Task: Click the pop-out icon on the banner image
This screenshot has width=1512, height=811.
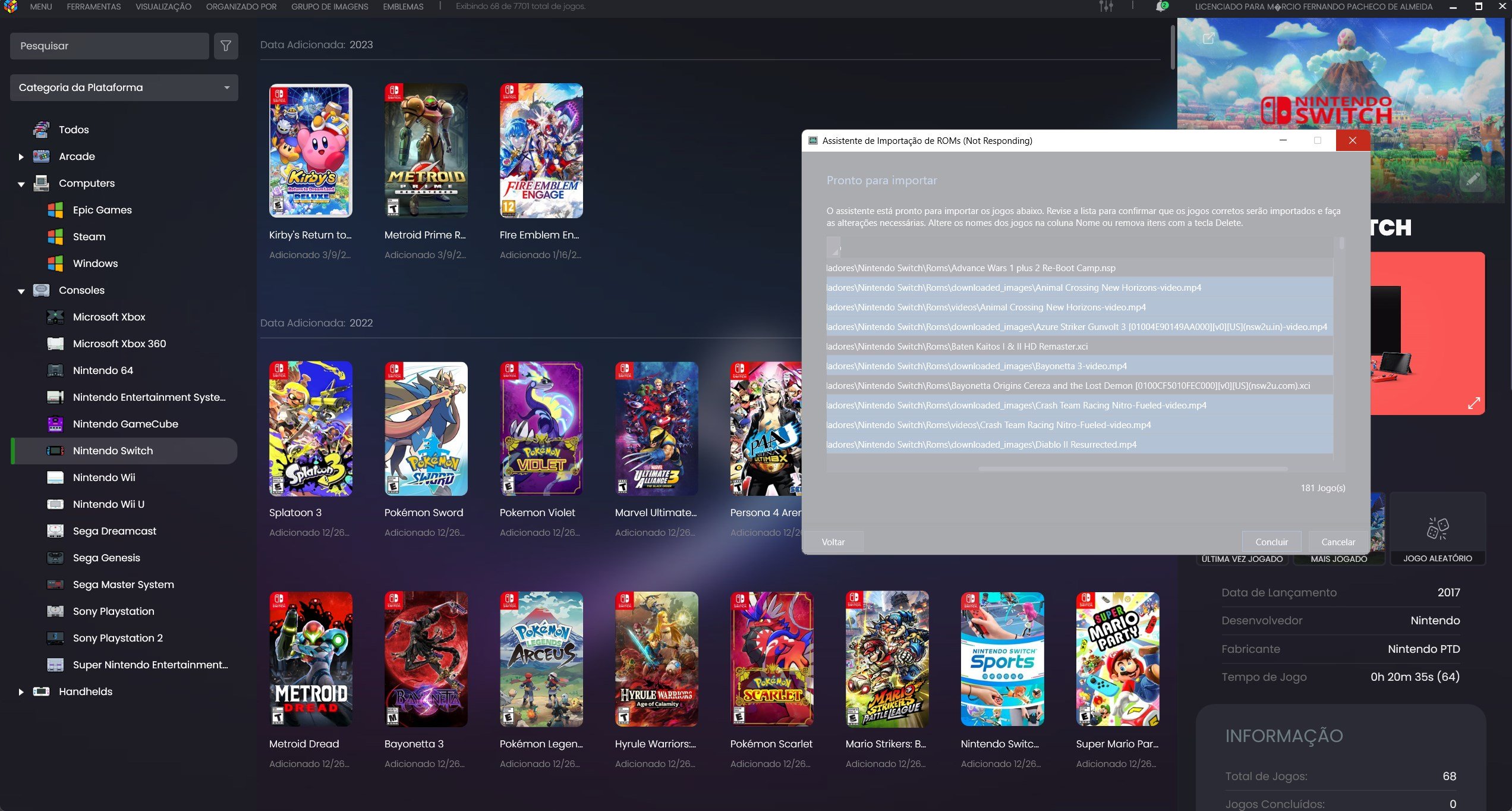Action: (x=1208, y=38)
